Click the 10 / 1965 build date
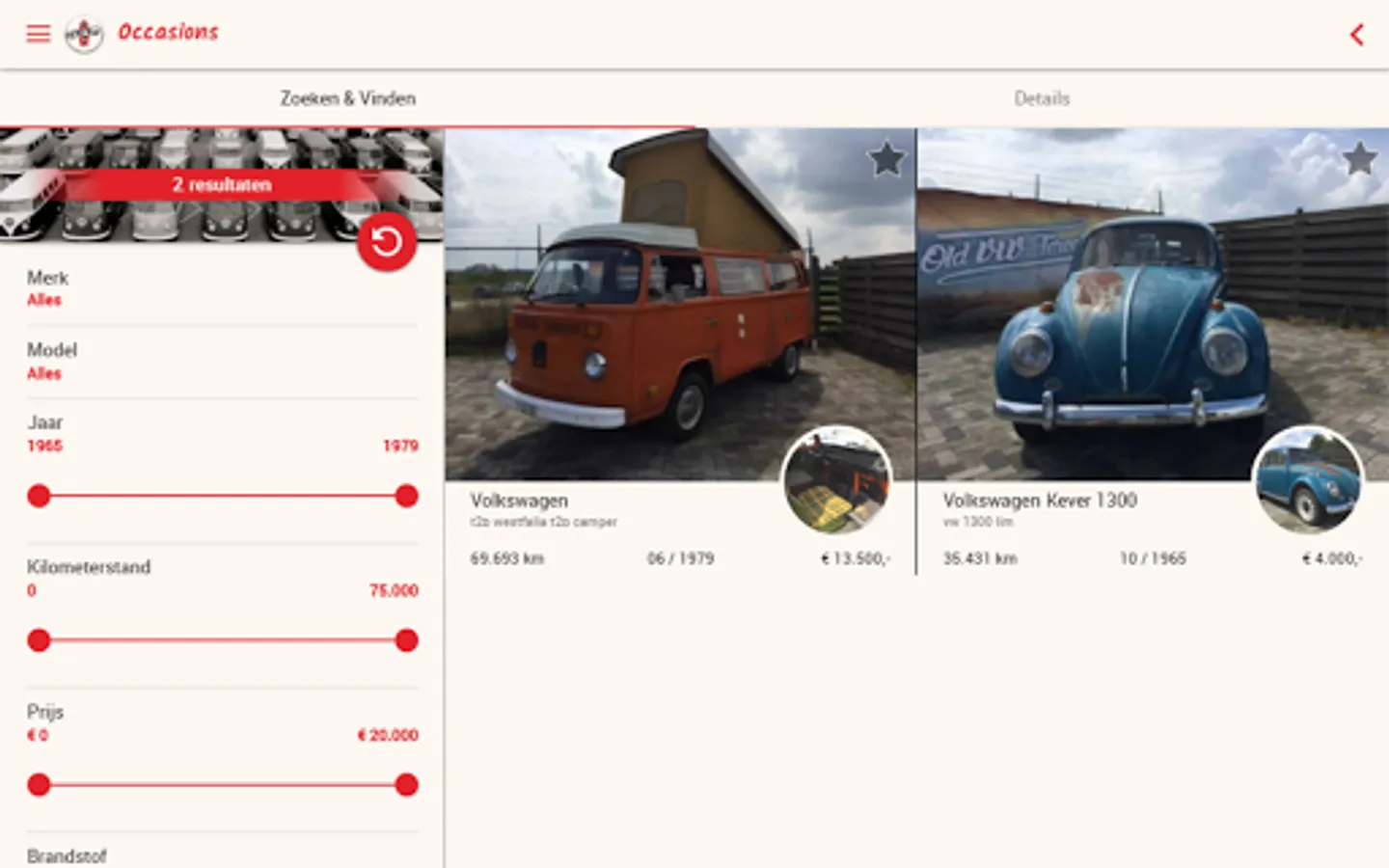This screenshot has width=1389, height=868. 1153,558
